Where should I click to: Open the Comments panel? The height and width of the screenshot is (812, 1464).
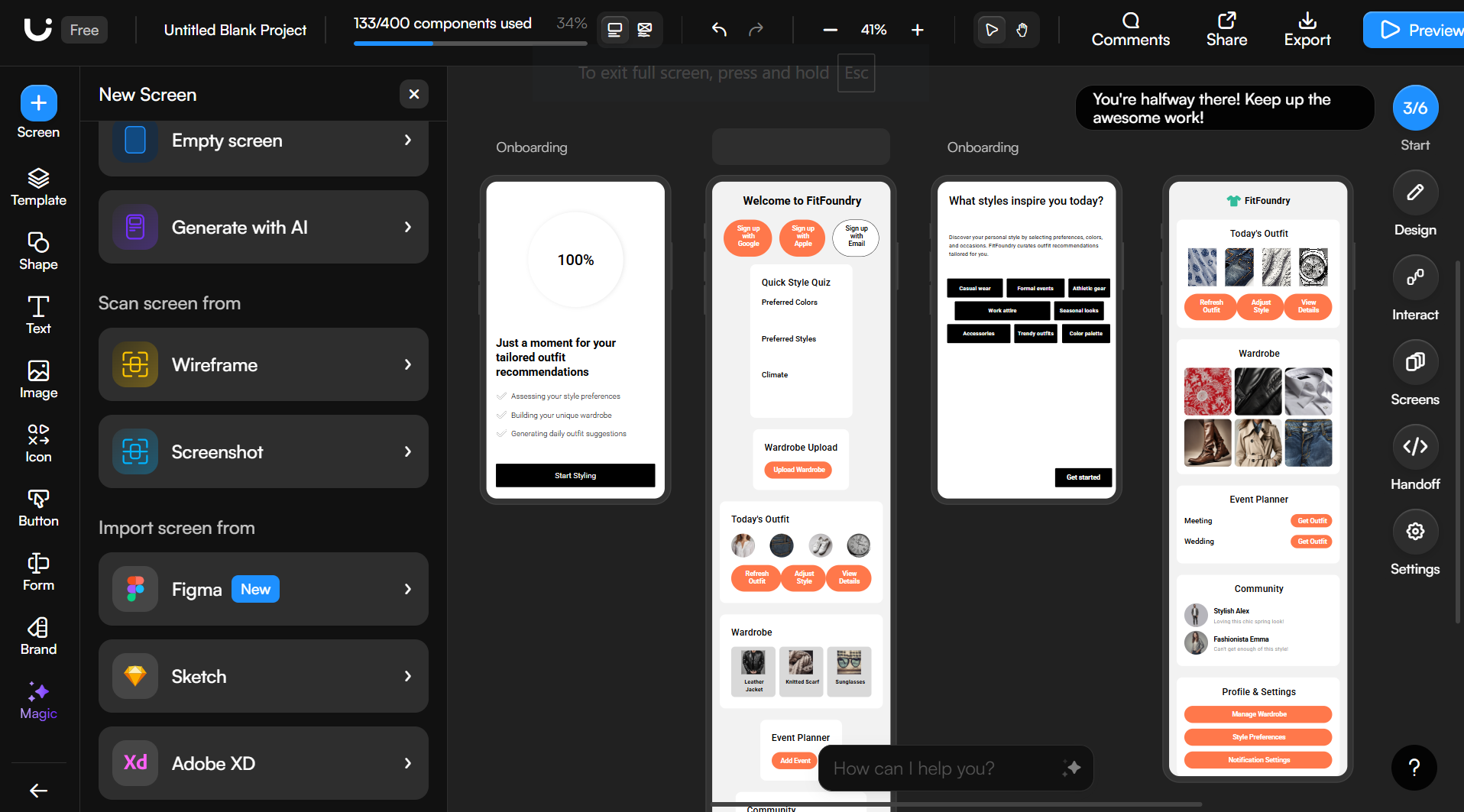coord(1131,30)
